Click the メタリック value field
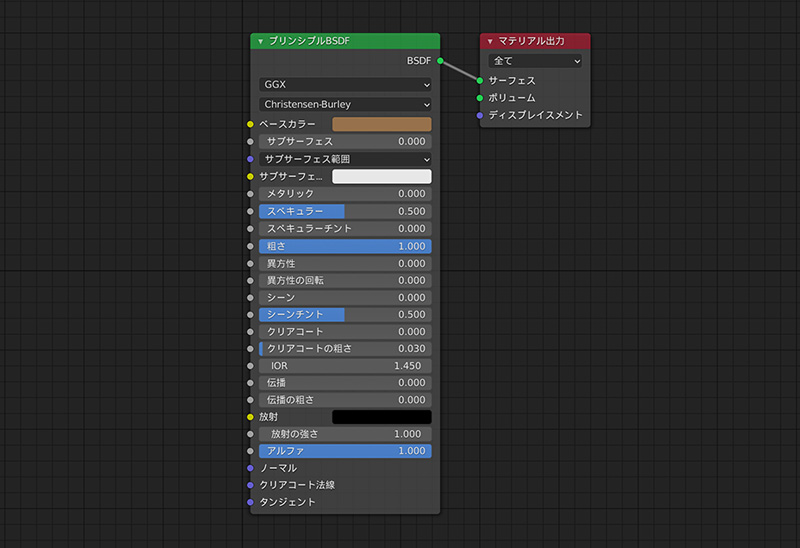The width and height of the screenshot is (800, 548). click(345, 193)
